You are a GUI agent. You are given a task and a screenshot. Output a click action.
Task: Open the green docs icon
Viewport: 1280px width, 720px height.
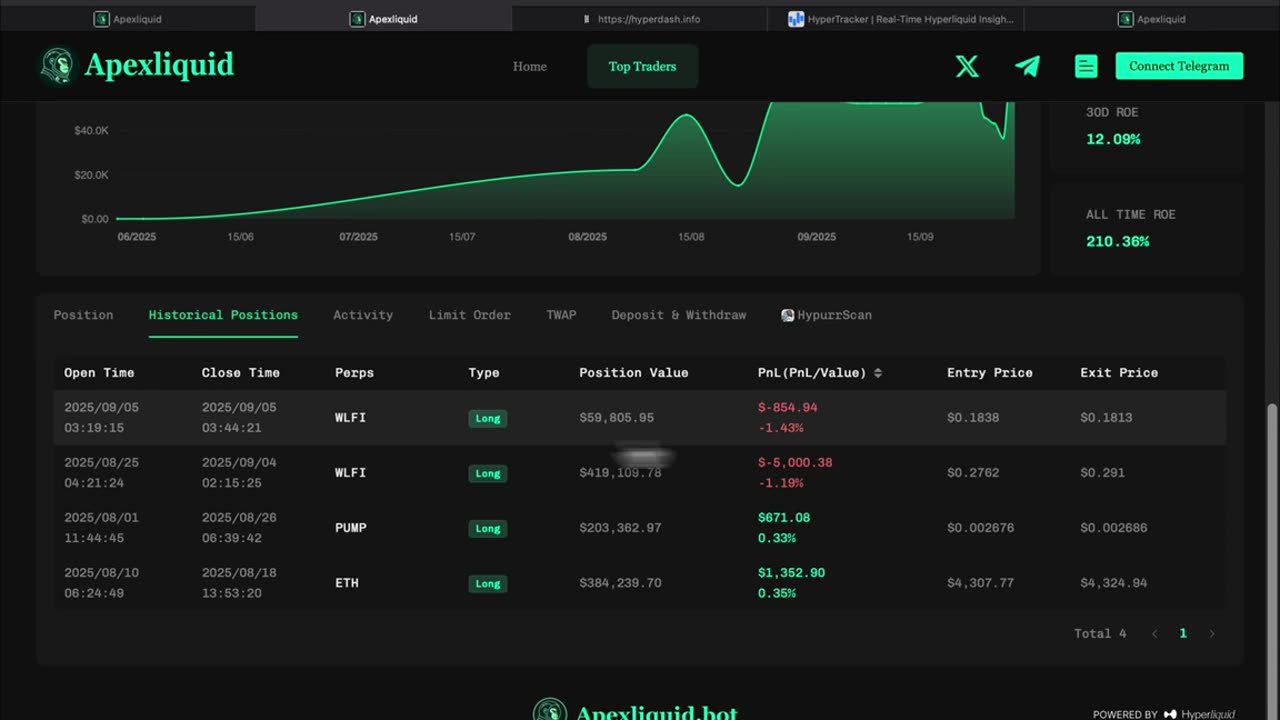tap(1086, 66)
